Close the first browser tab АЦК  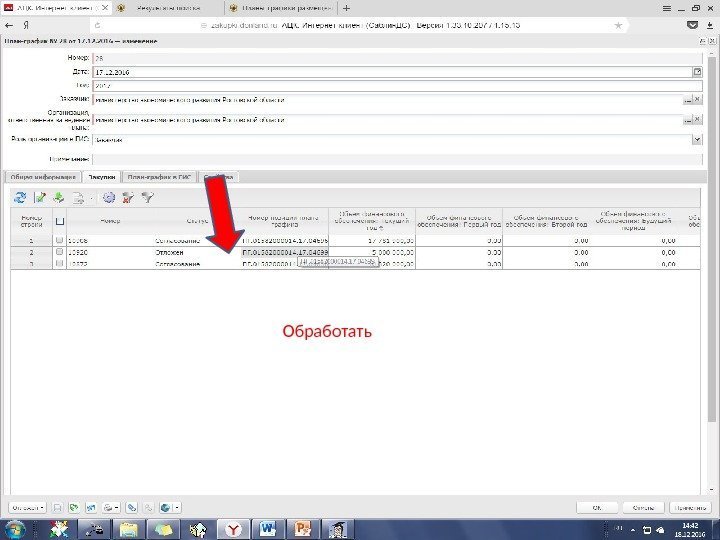pos(105,8)
